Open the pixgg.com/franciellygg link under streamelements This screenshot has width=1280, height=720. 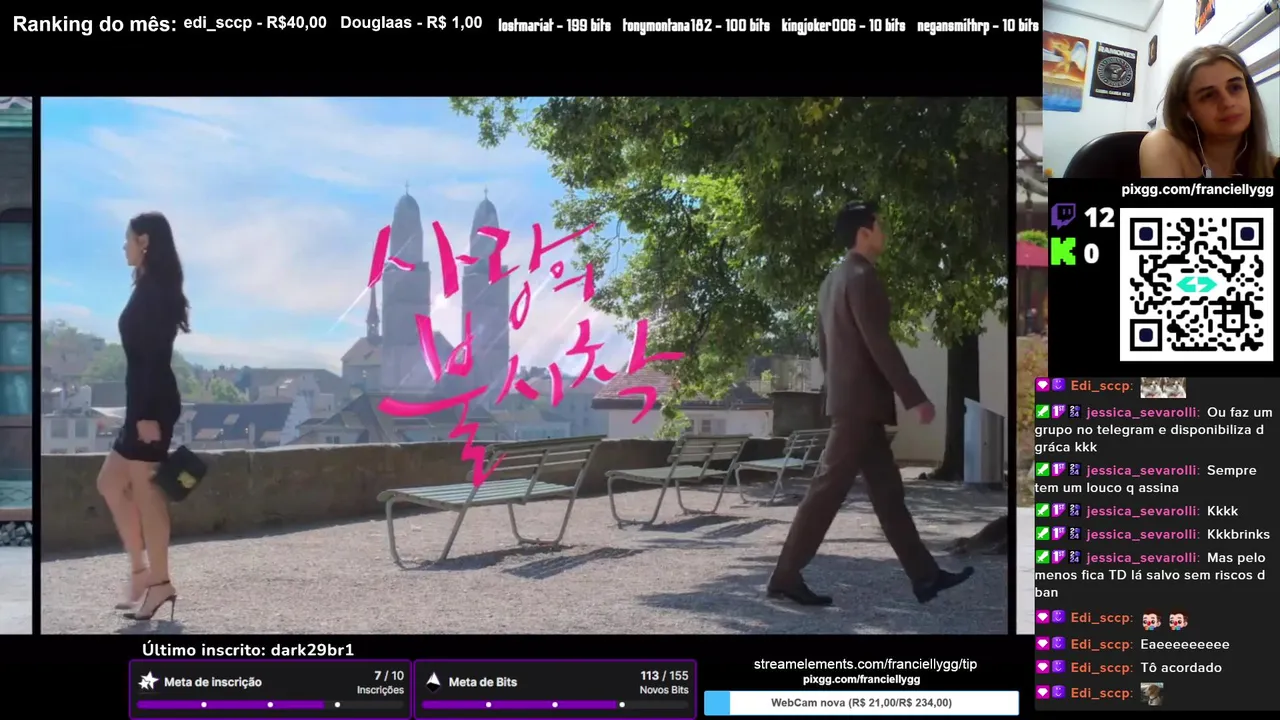(861, 679)
